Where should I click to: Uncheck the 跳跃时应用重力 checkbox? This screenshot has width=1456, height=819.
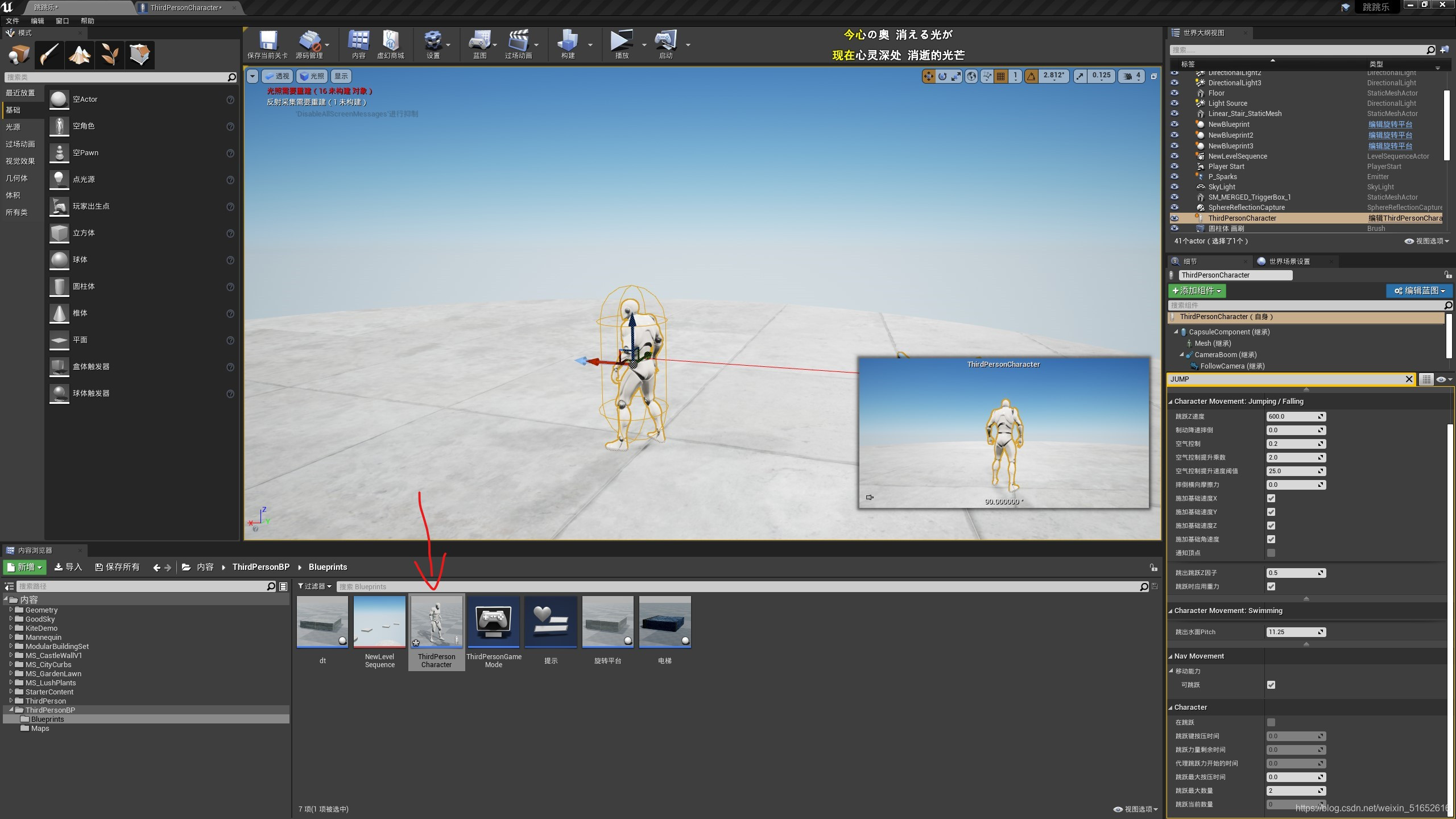[1271, 586]
